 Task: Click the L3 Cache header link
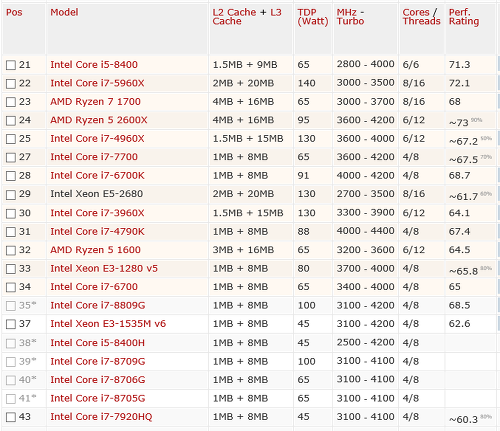click(247, 17)
